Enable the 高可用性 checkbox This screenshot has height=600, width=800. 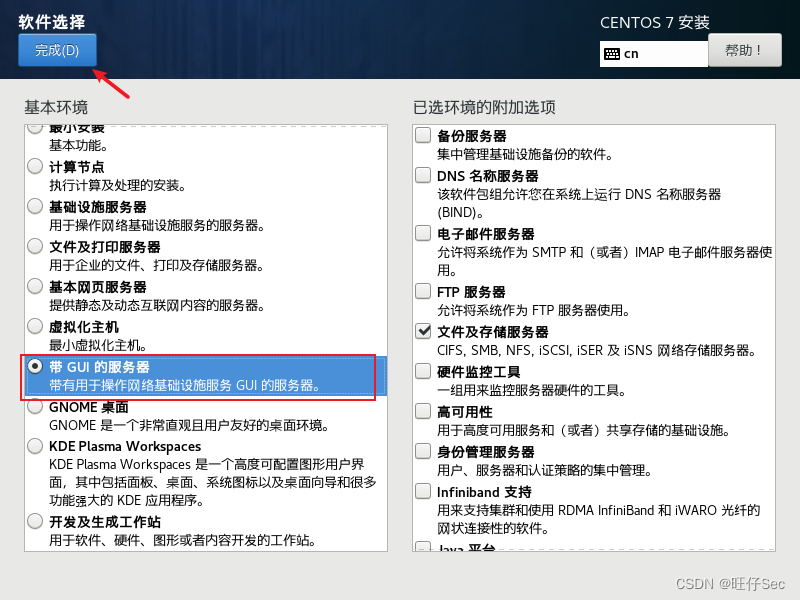(x=423, y=411)
